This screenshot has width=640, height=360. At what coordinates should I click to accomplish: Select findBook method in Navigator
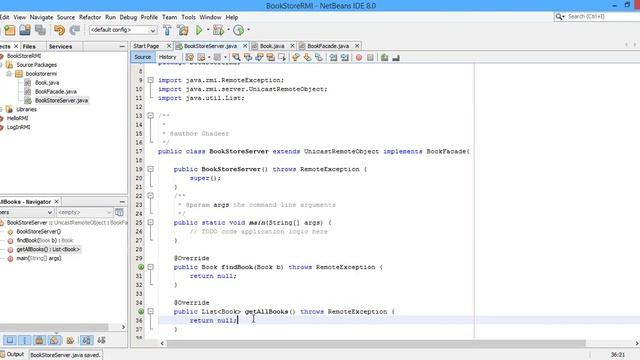45,240
